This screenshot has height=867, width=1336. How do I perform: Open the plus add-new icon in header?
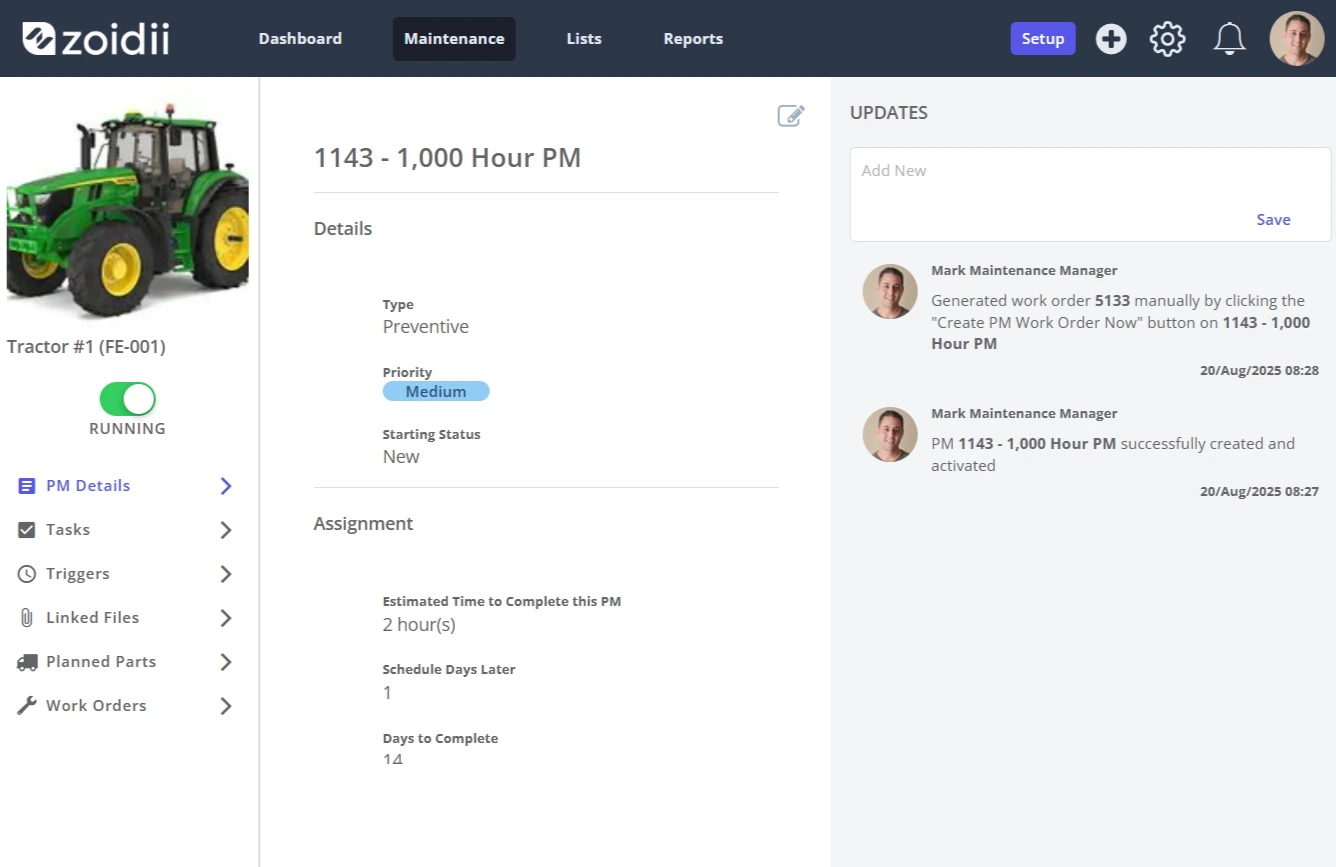click(x=1111, y=39)
